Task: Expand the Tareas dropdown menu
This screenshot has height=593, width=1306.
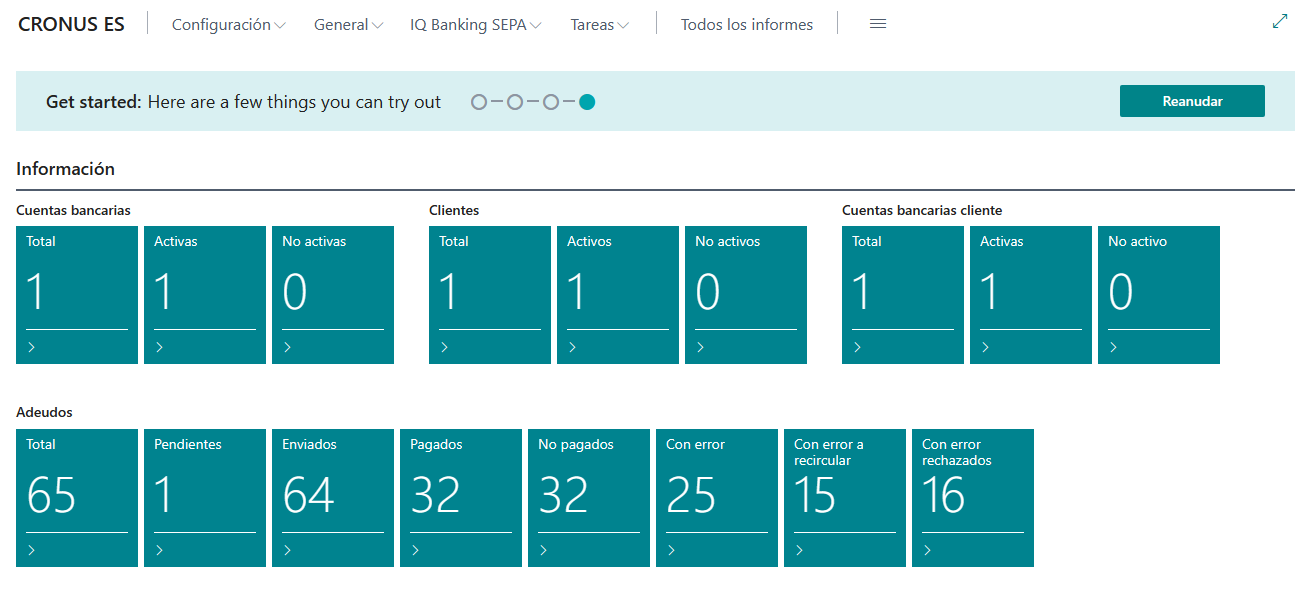Action: click(599, 25)
